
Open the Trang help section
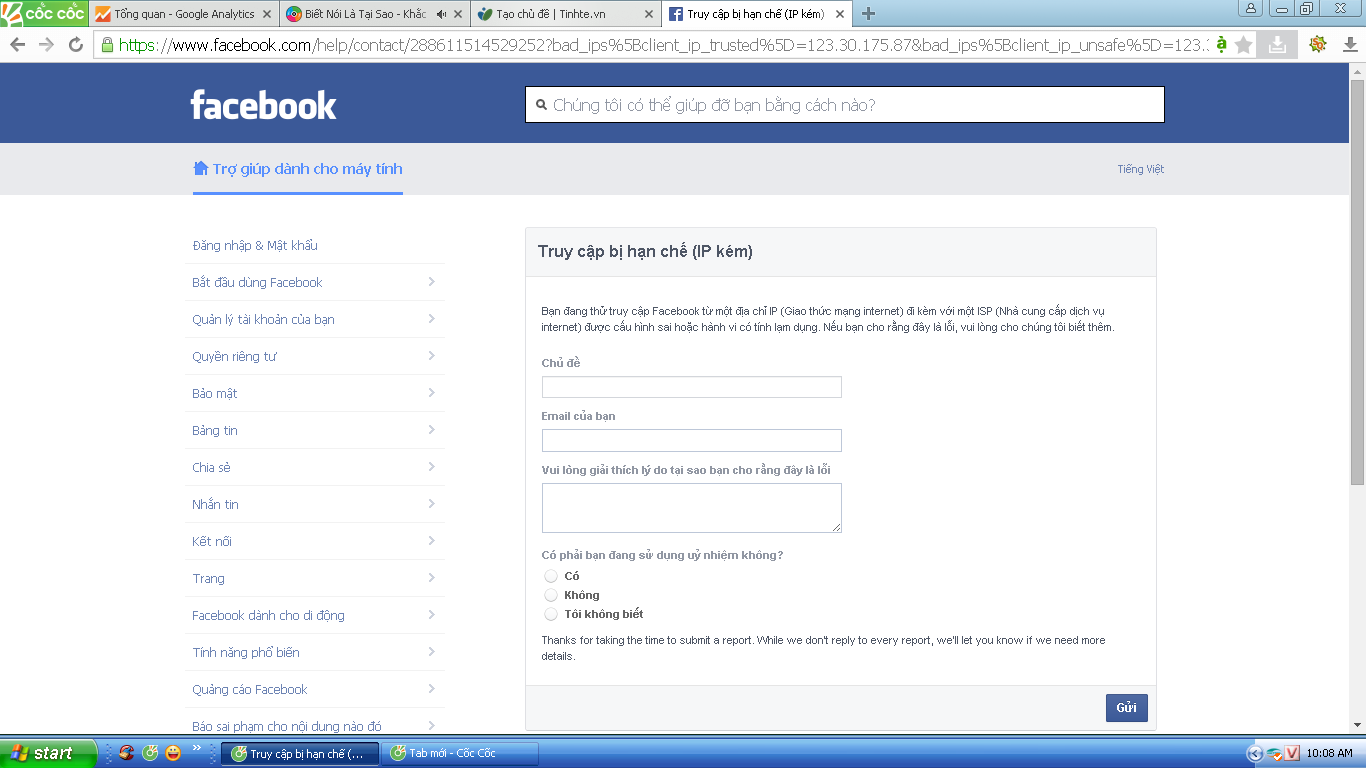(315, 578)
